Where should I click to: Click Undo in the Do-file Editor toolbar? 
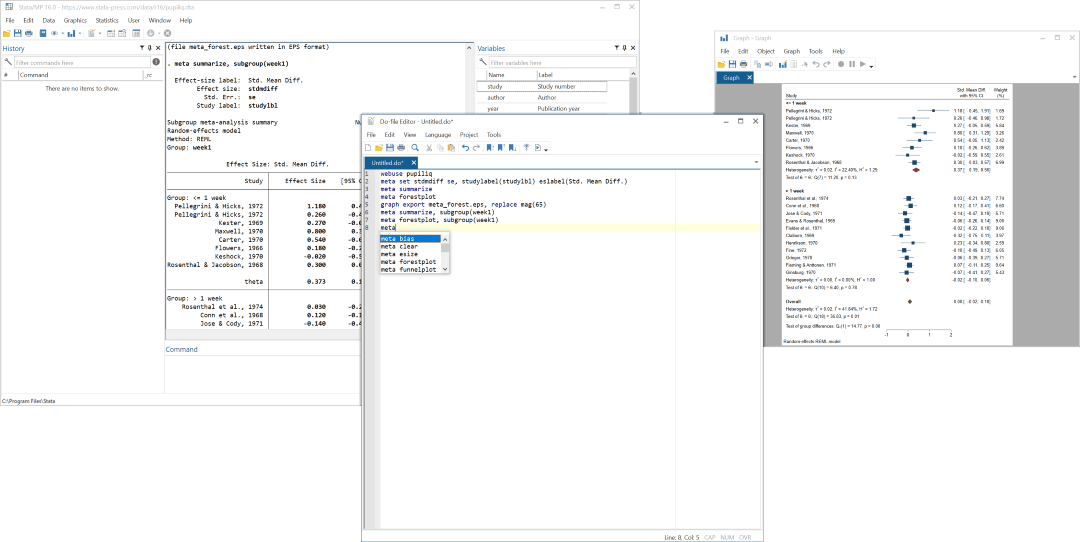click(465, 148)
